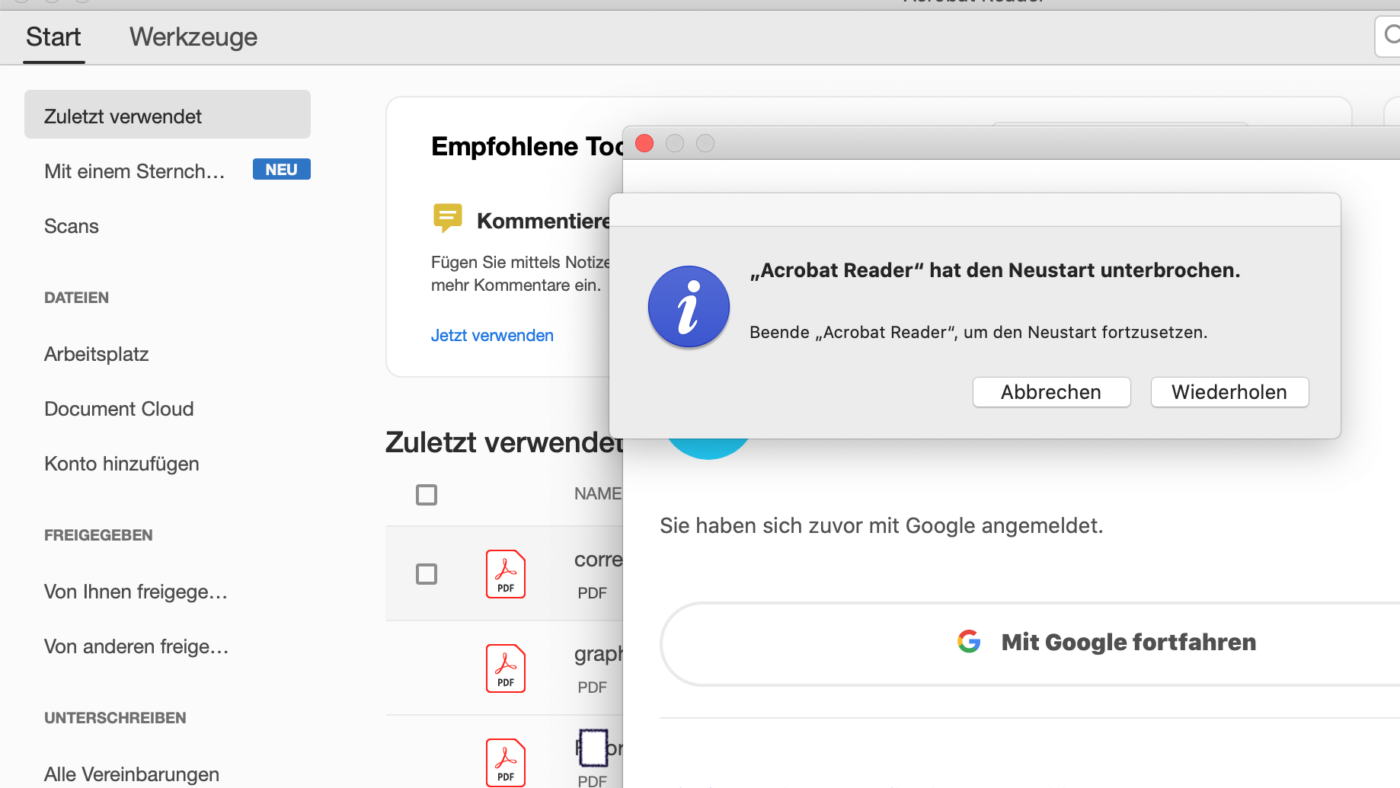Click the NEU badge in the sidebar
The height and width of the screenshot is (788, 1400).
click(x=281, y=170)
